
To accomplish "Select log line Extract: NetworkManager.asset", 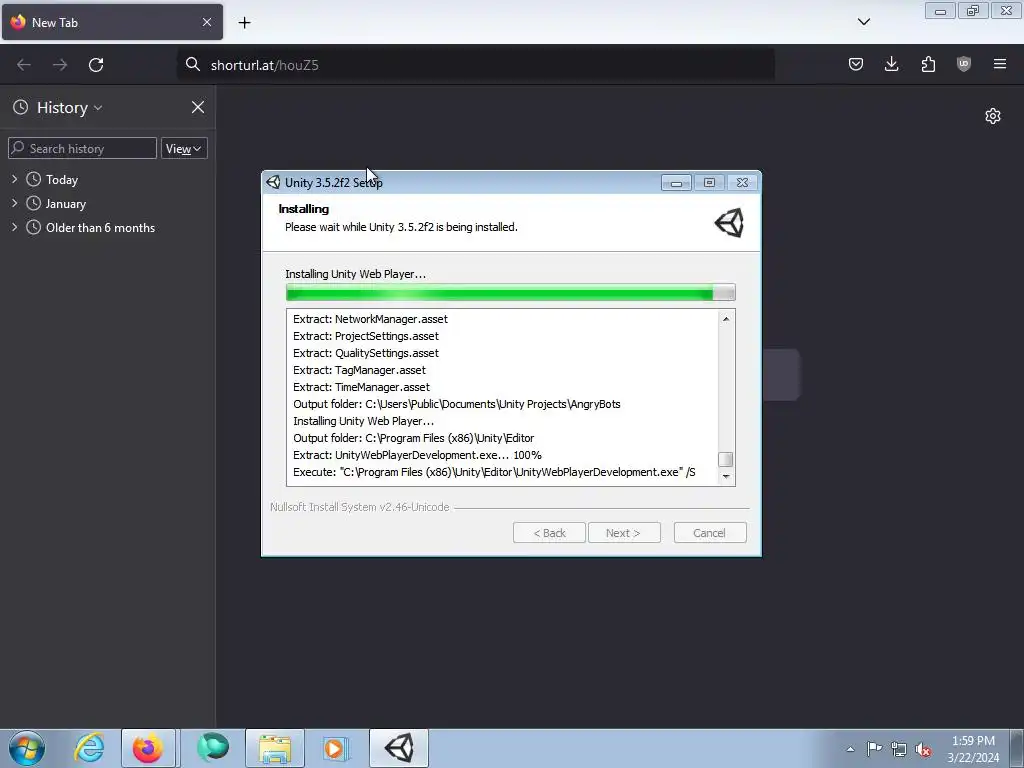I will pos(370,319).
